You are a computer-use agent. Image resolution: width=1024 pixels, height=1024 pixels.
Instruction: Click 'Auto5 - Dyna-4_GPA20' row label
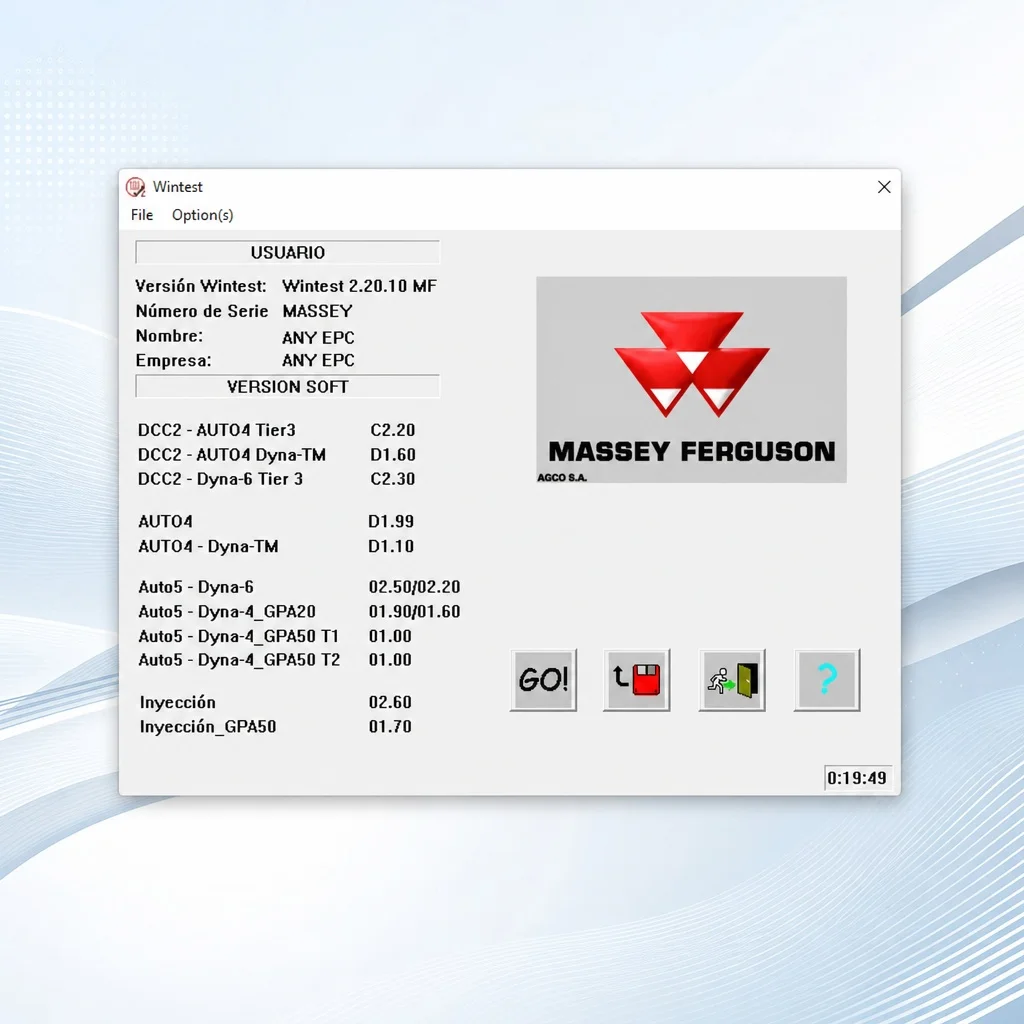click(x=227, y=611)
